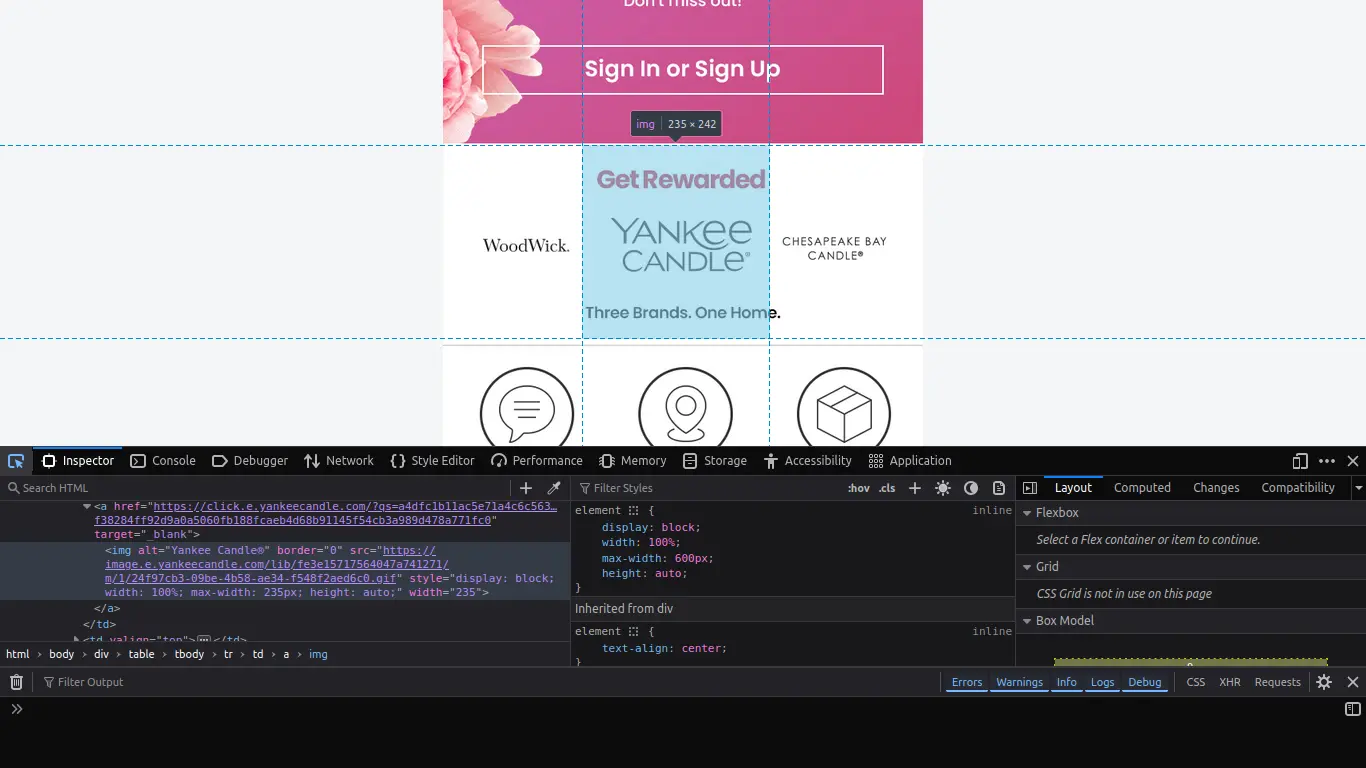Toggle light color scheme simulation sun icon
Screen dimensions: 1366x768
pos(942,488)
